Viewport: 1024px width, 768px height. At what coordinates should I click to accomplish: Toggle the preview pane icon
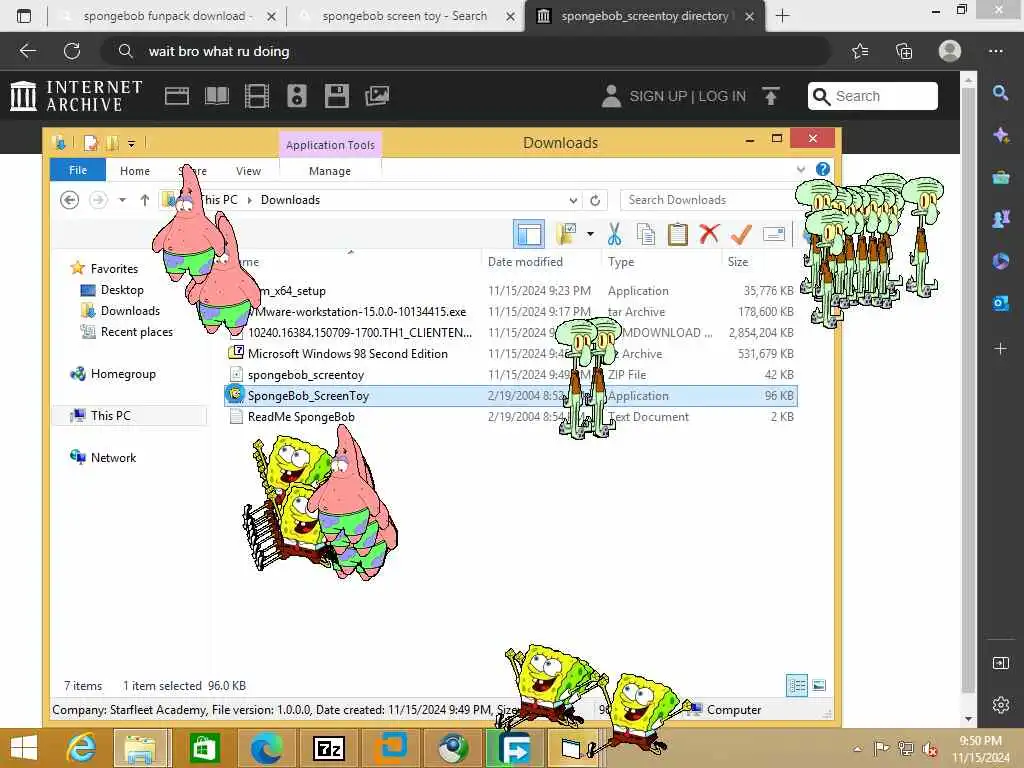coord(529,234)
